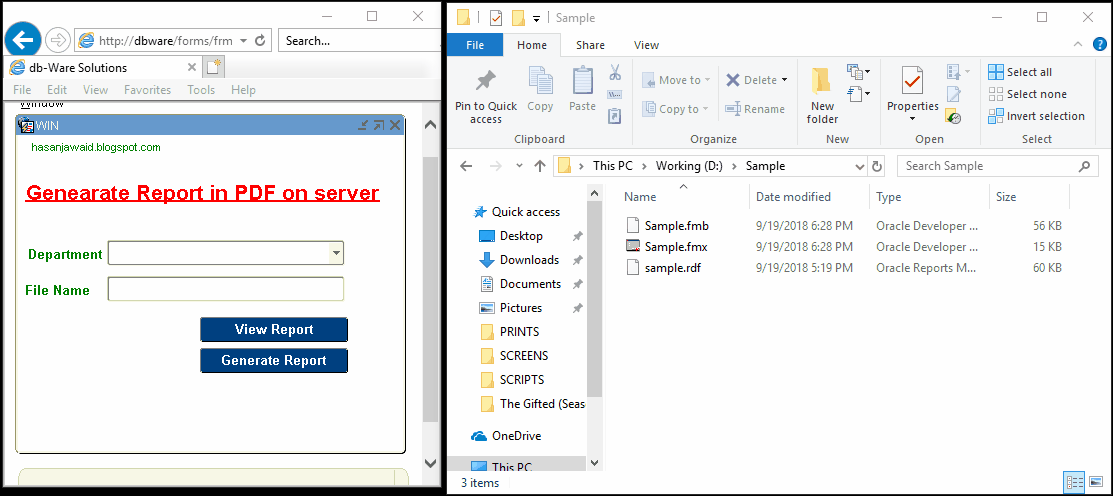The image size is (1113, 496).
Task: Click the Generate Report button
Action: point(274,360)
